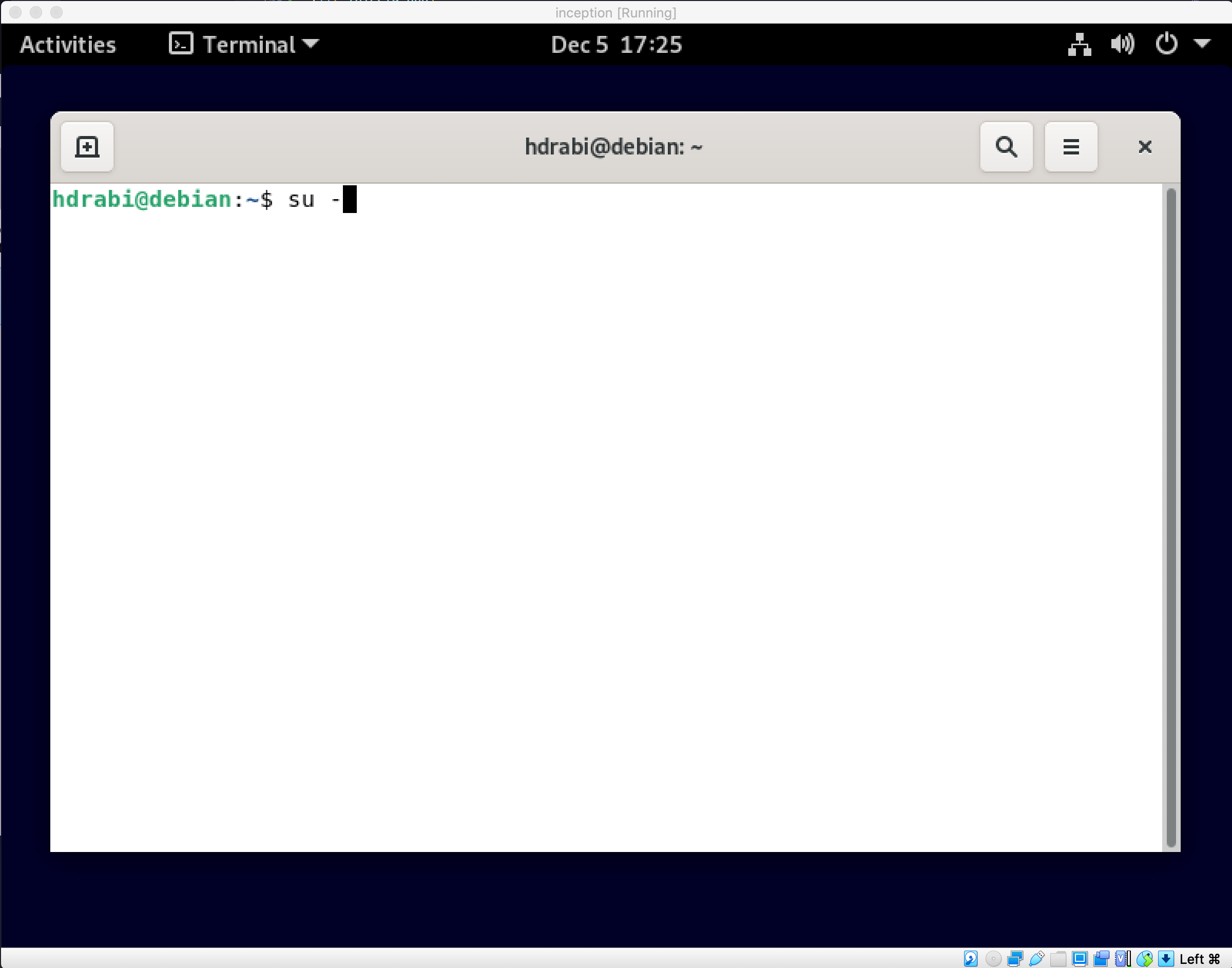Click the keyboard capture arrow indicator
The height and width of the screenshot is (968, 1232).
(x=1166, y=958)
